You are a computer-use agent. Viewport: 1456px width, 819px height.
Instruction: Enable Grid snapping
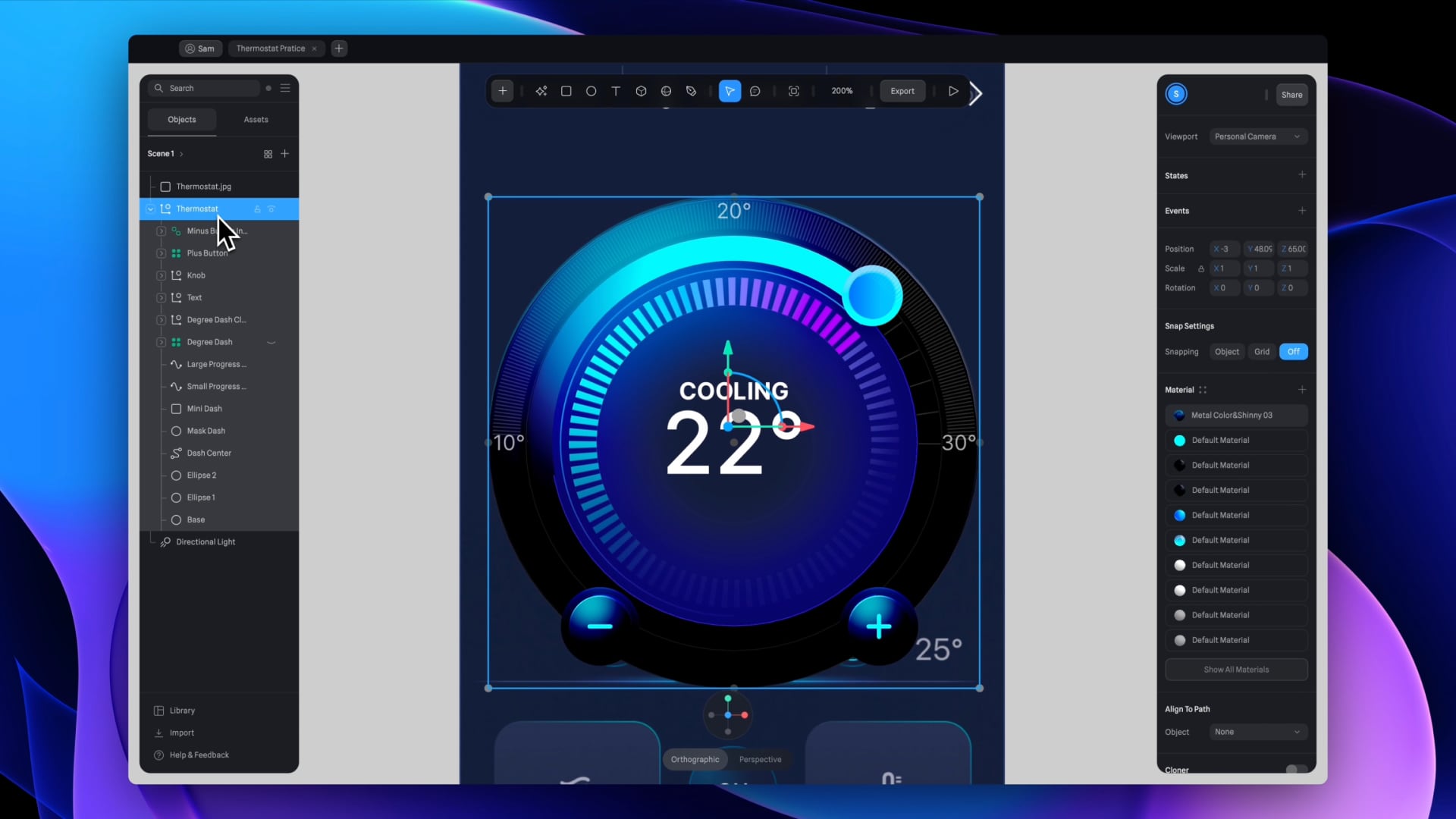pos(1261,352)
